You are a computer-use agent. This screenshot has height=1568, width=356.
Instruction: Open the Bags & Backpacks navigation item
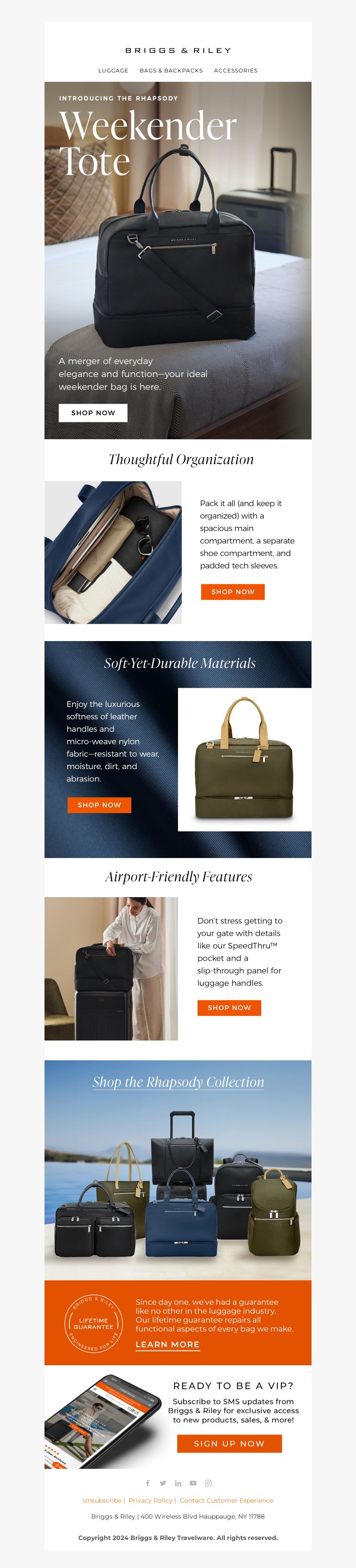click(171, 71)
